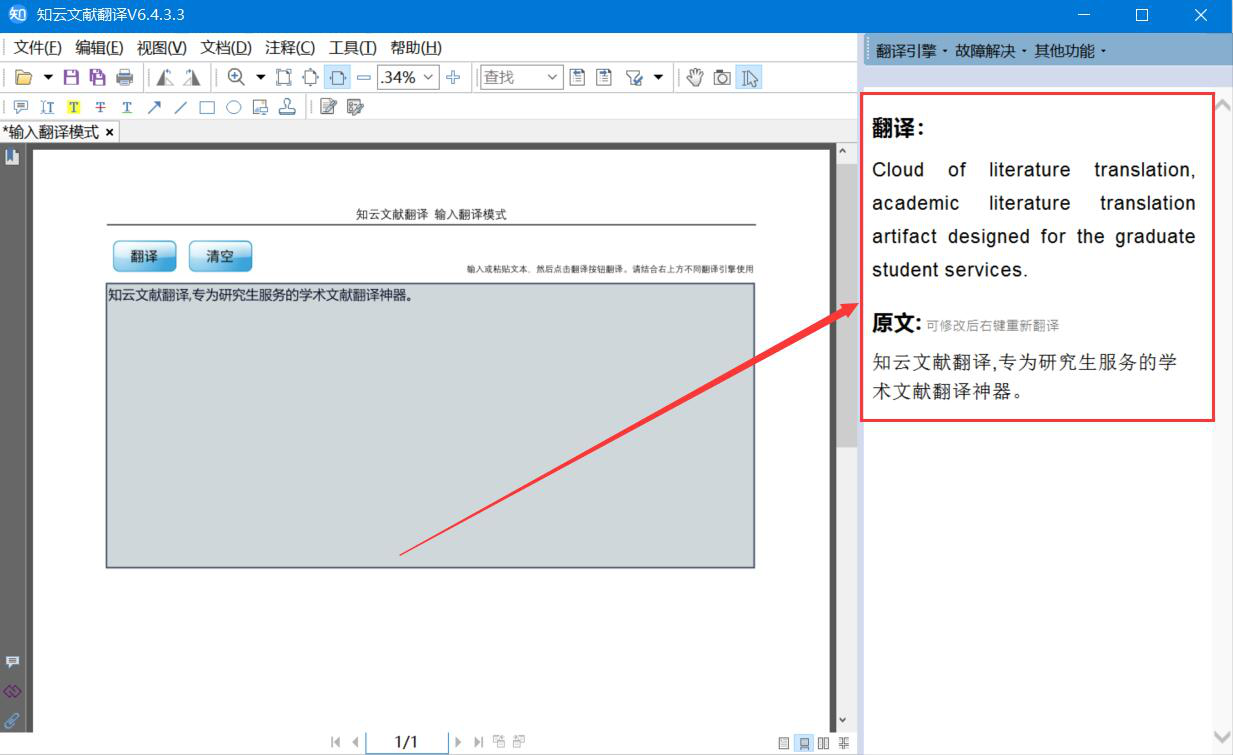Viewport: 1233px width, 755px height.
Task: Click the edit document pencil icon
Action: (x=328, y=107)
